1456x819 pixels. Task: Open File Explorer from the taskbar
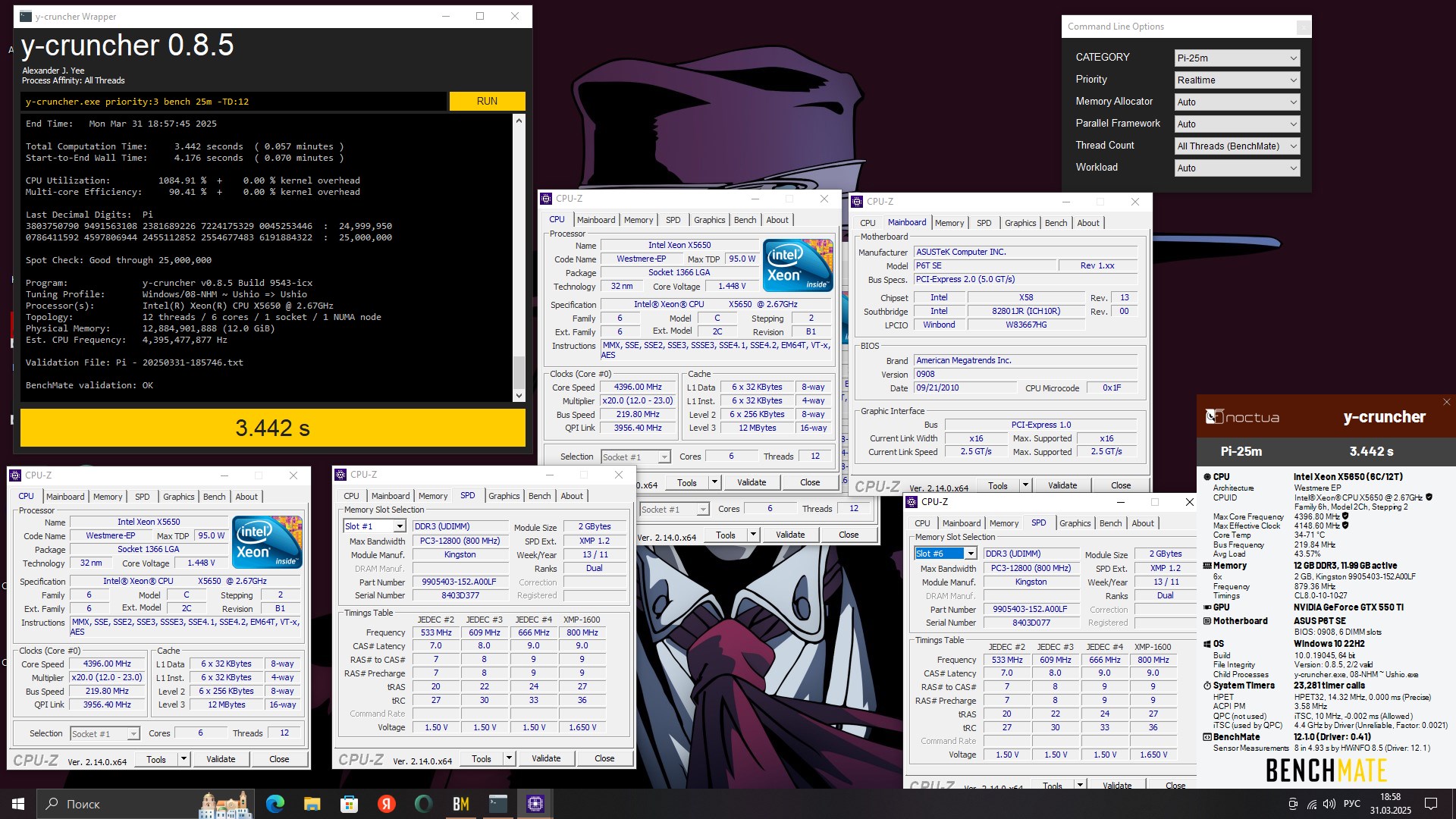click(312, 804)
